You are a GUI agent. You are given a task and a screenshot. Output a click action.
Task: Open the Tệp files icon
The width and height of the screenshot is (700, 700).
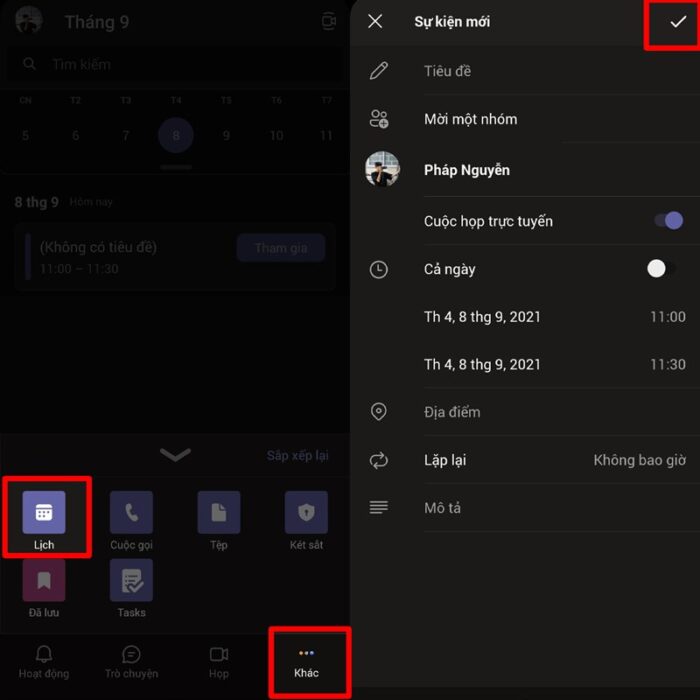click(x=219, y=512)
